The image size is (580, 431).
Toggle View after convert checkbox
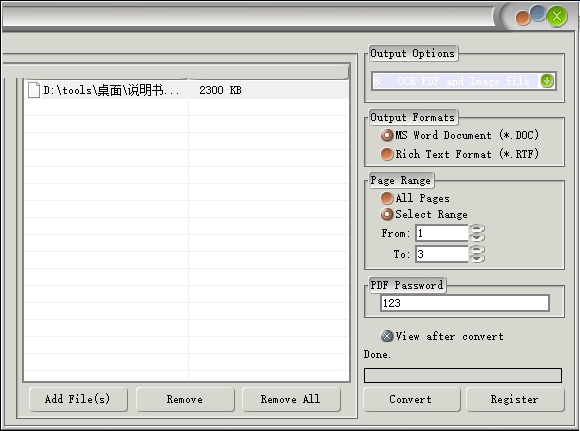(387, 336)
